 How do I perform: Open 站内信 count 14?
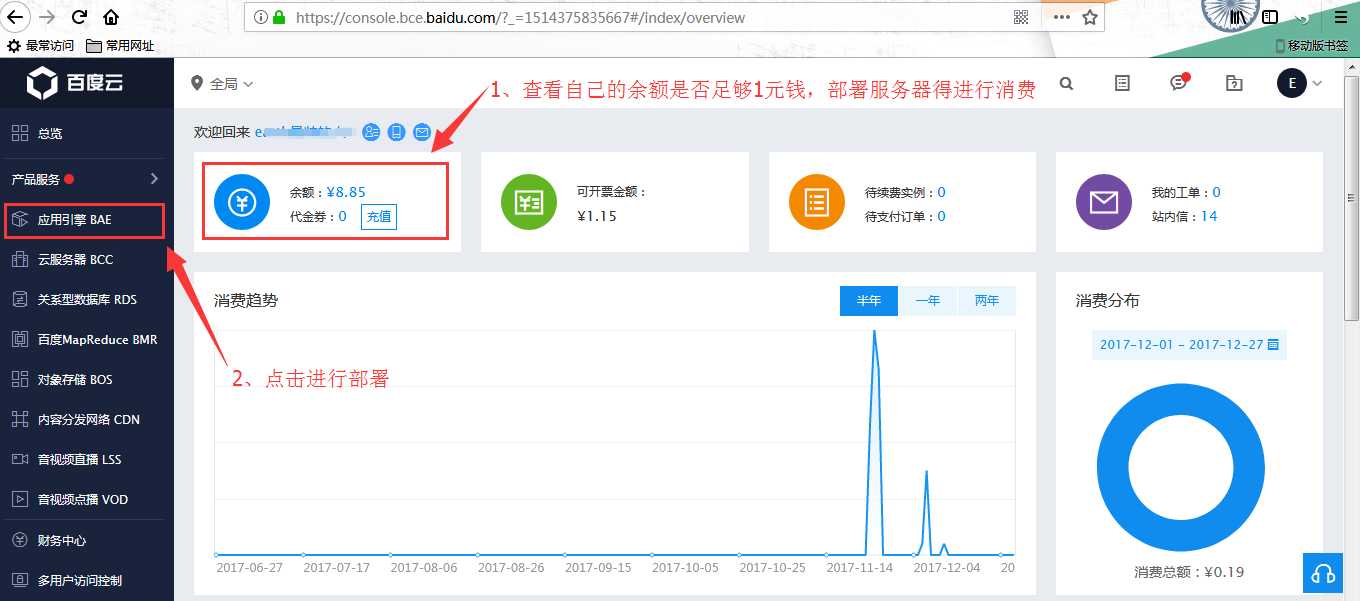pyautogui.click(x=1209, y=216)
